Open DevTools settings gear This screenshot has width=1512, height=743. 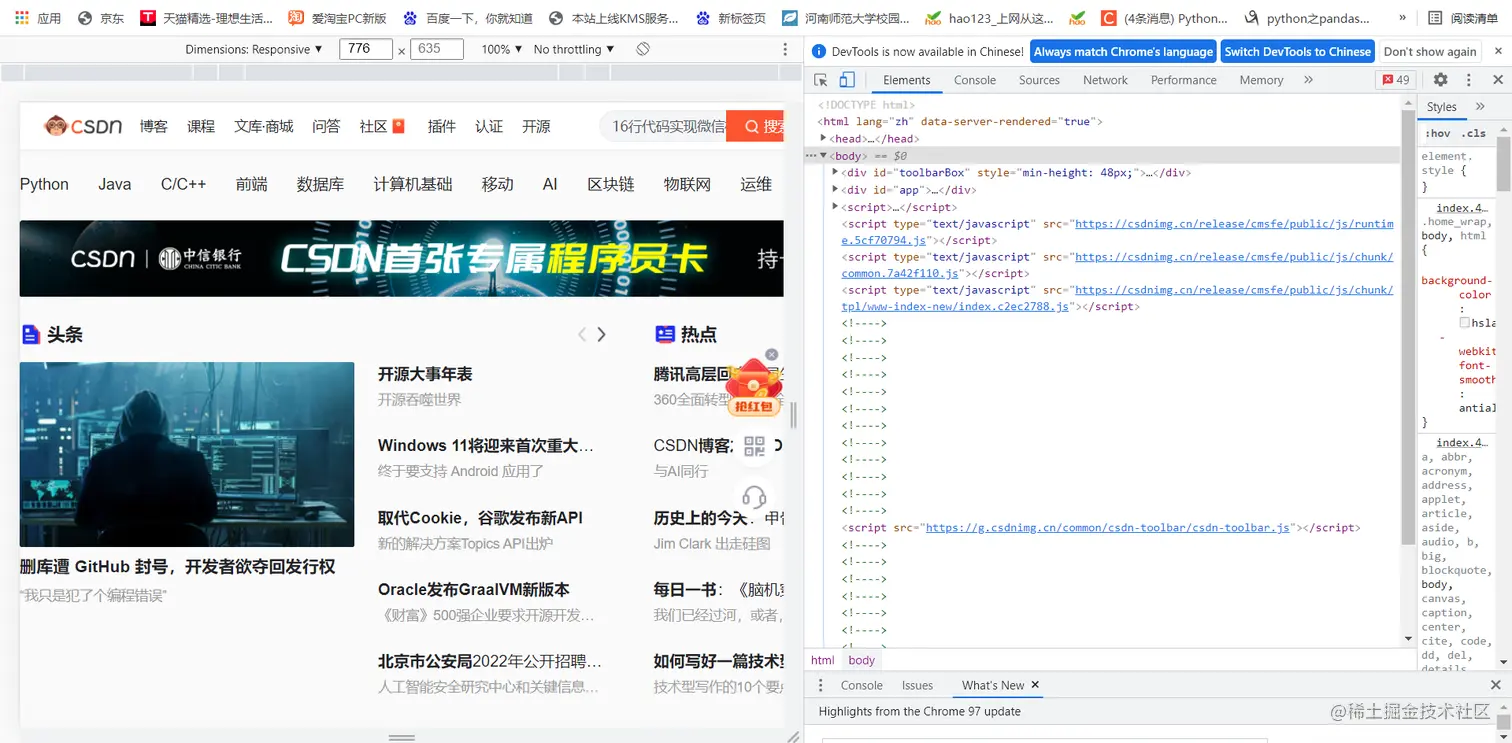point(1440,80)
